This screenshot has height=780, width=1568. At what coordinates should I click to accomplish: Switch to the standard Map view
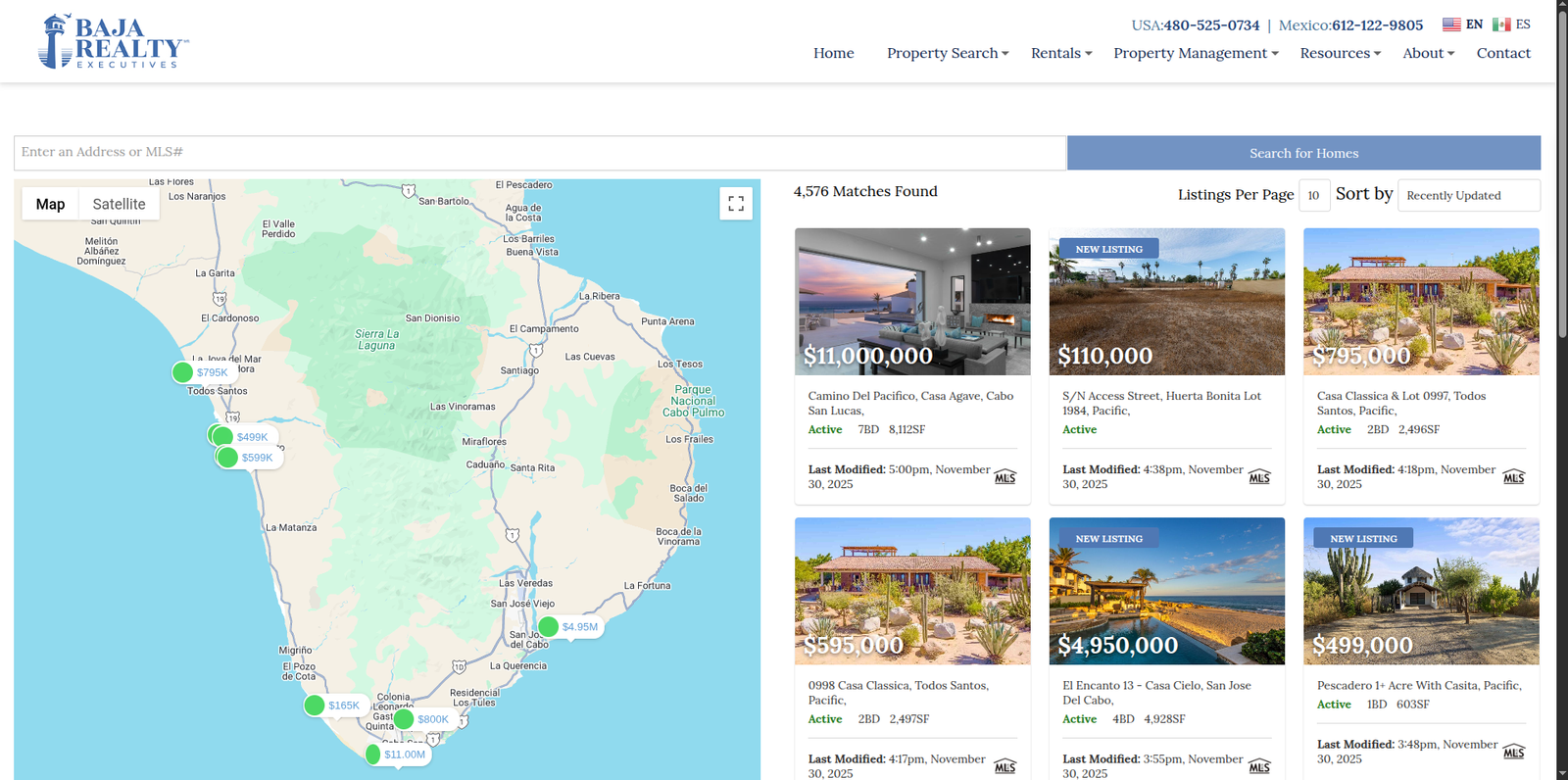(x=50, y=204)
